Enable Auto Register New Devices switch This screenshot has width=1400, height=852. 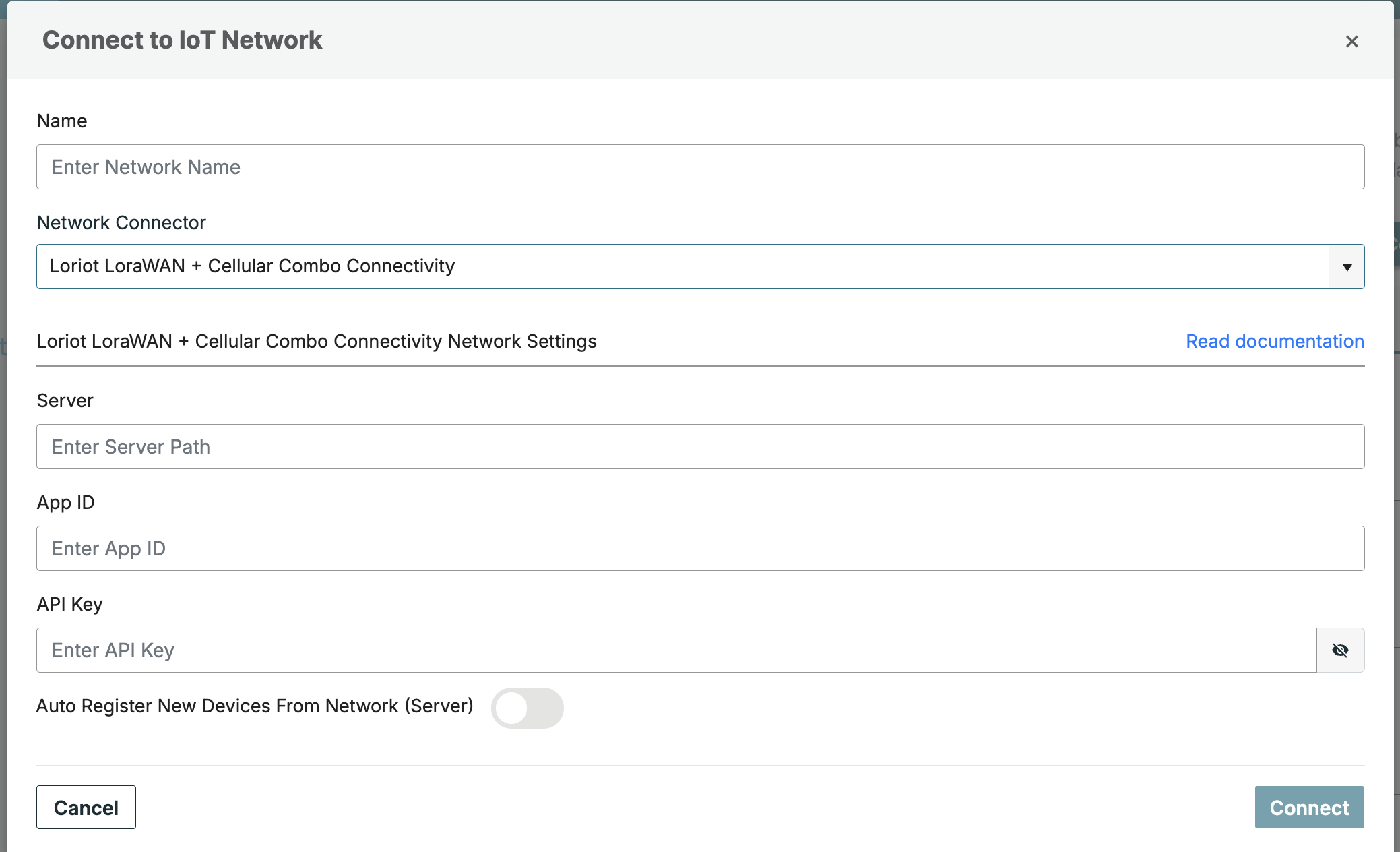[527, 708]
